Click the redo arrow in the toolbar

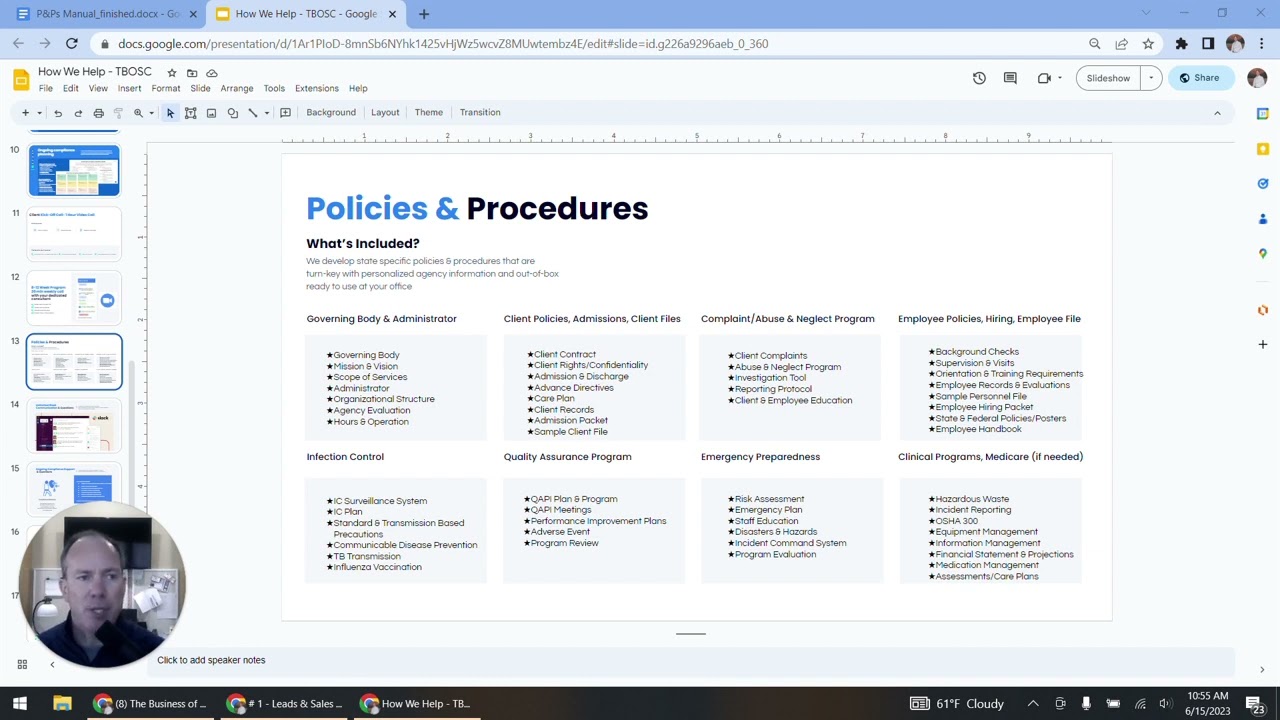[x=78, y=113]
